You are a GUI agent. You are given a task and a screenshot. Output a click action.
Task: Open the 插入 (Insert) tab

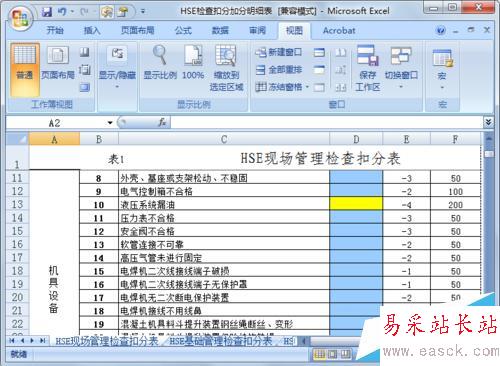[92, 31]
